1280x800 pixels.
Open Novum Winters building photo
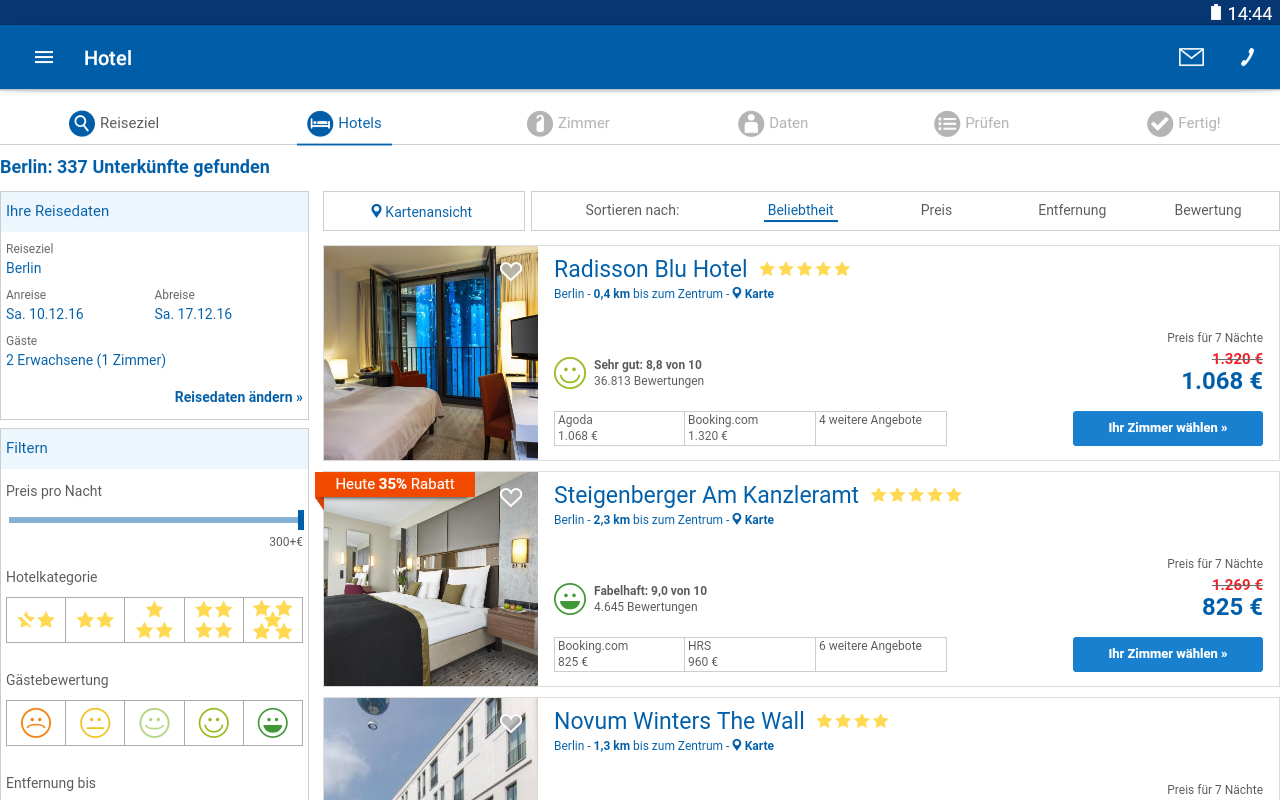coord(431,749)
